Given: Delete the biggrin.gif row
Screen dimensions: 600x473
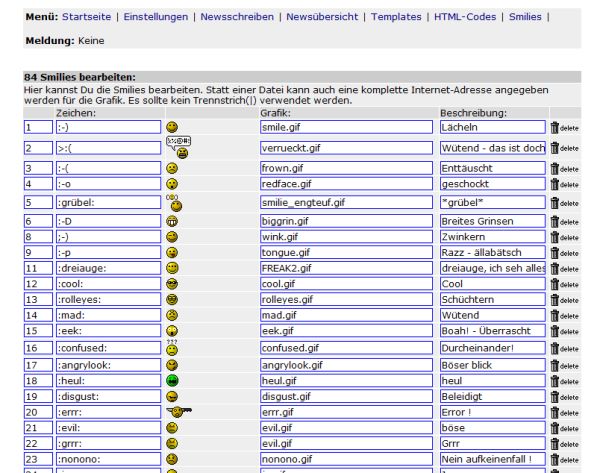Looking at the screenshot, I should (564, 222).
